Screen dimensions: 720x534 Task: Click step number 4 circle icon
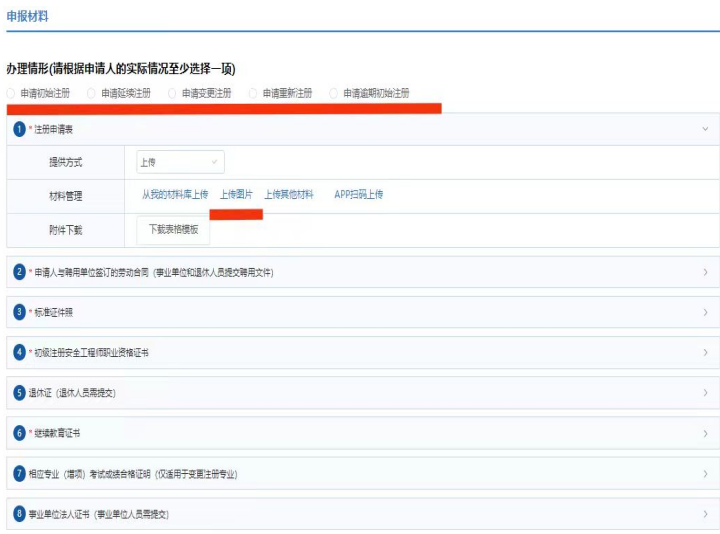coord(19,352)
